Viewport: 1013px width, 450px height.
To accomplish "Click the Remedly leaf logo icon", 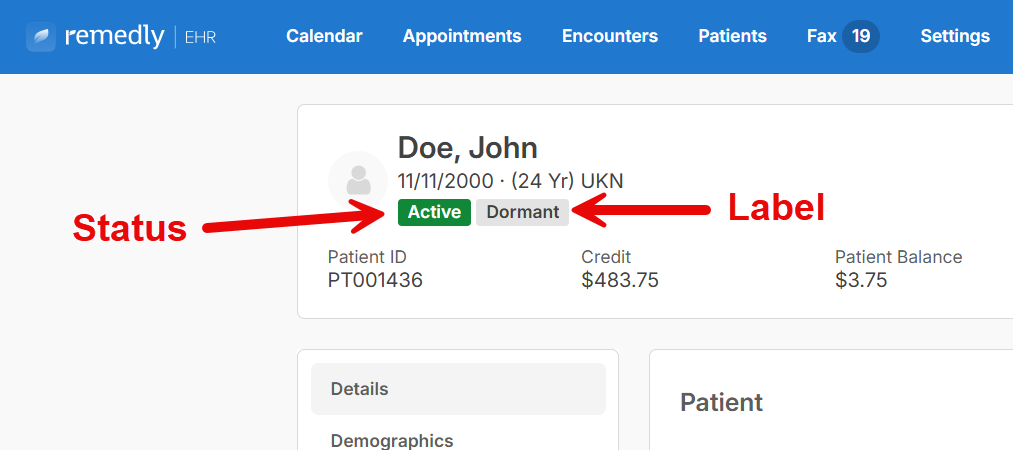I will click(x=41, y=37).
